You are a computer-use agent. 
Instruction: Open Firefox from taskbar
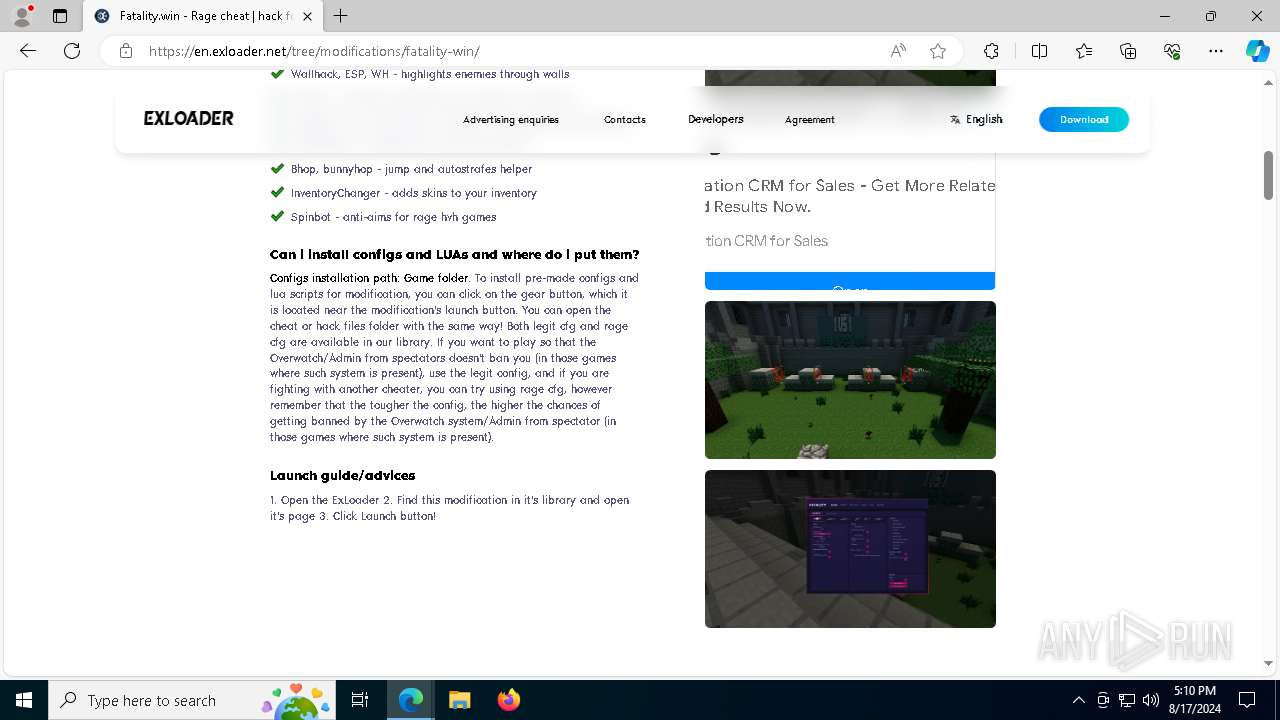508,700
